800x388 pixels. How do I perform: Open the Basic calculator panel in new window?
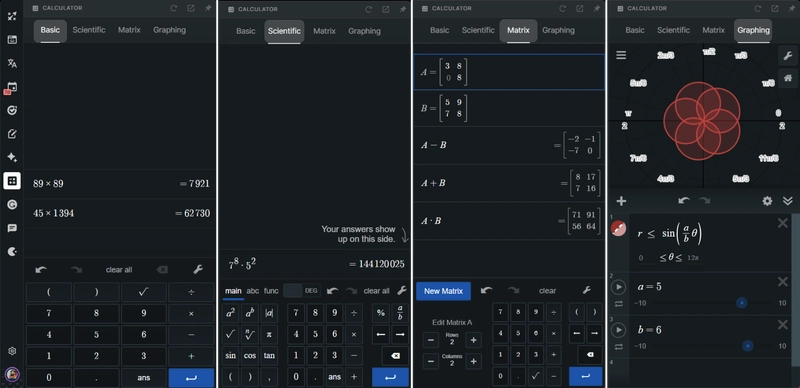(190, 8)
